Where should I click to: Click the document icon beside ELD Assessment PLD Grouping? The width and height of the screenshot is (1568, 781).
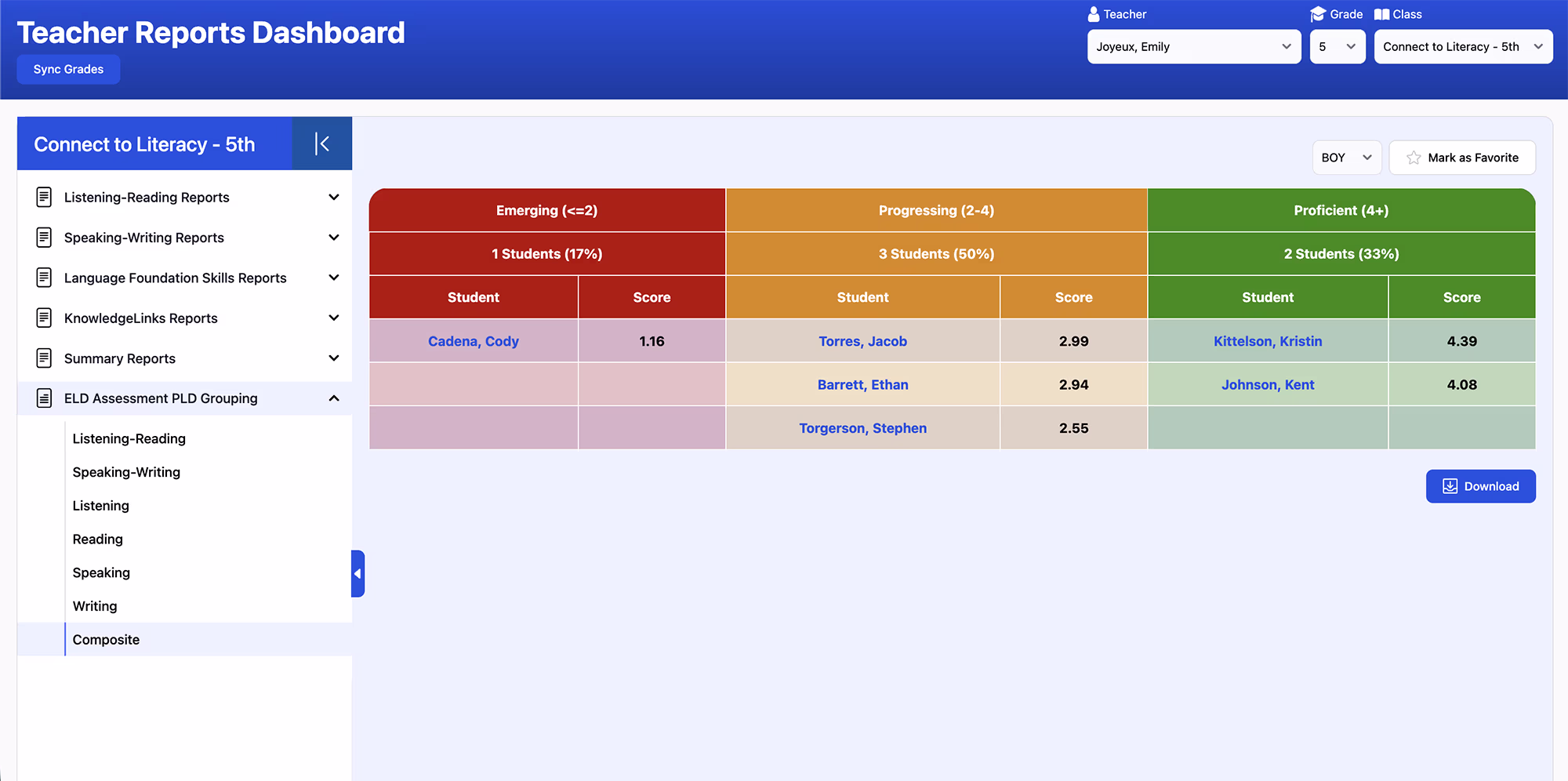tap(44, 398)
